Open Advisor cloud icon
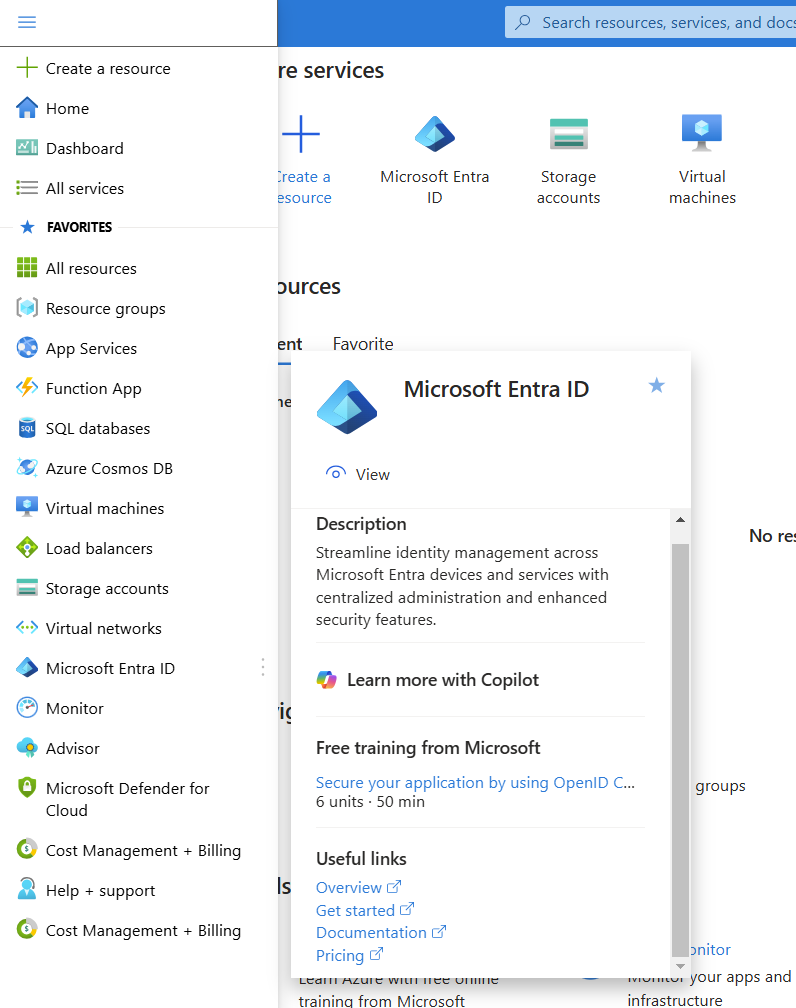Image resolution: width=796 pixels, height=1008 pixels. tap(26, 748)
